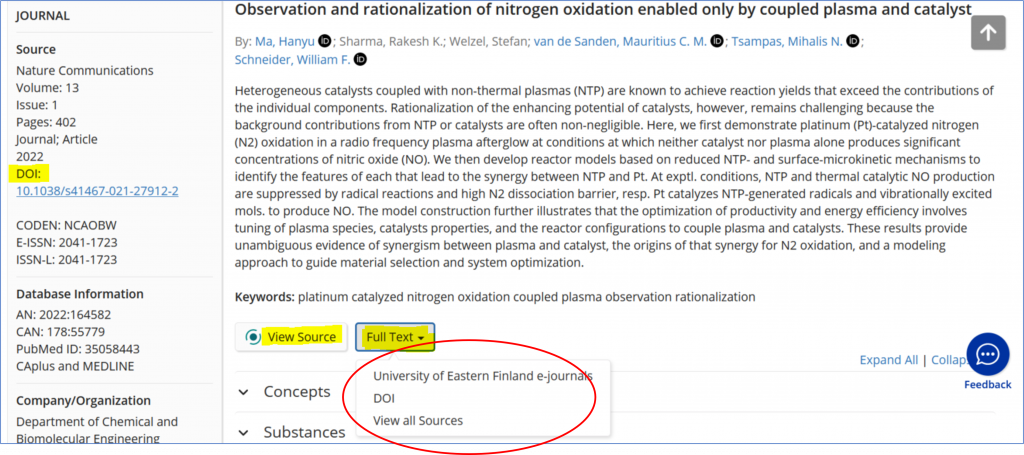Open author link Schneider, William F.
The height and width of the screenshot is (455, 1024).
click(x=293, y=60)
